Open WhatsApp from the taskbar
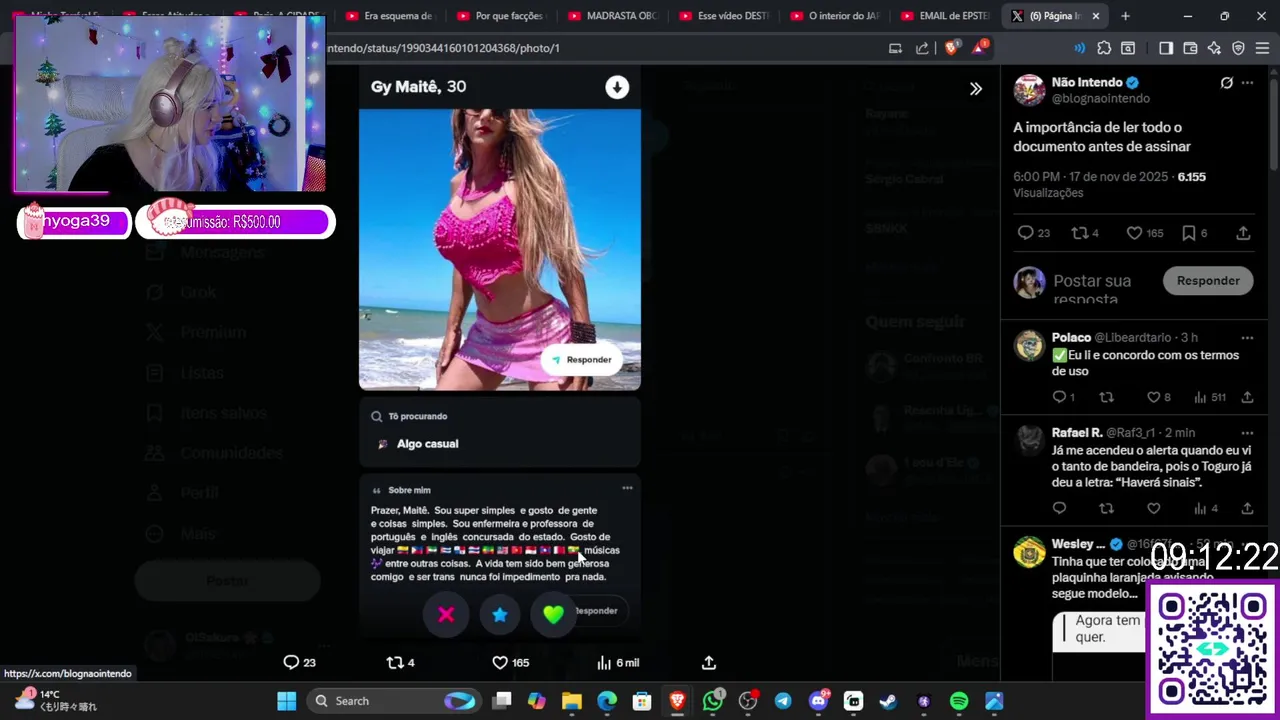1280x720 pixels. click(713, 701)
